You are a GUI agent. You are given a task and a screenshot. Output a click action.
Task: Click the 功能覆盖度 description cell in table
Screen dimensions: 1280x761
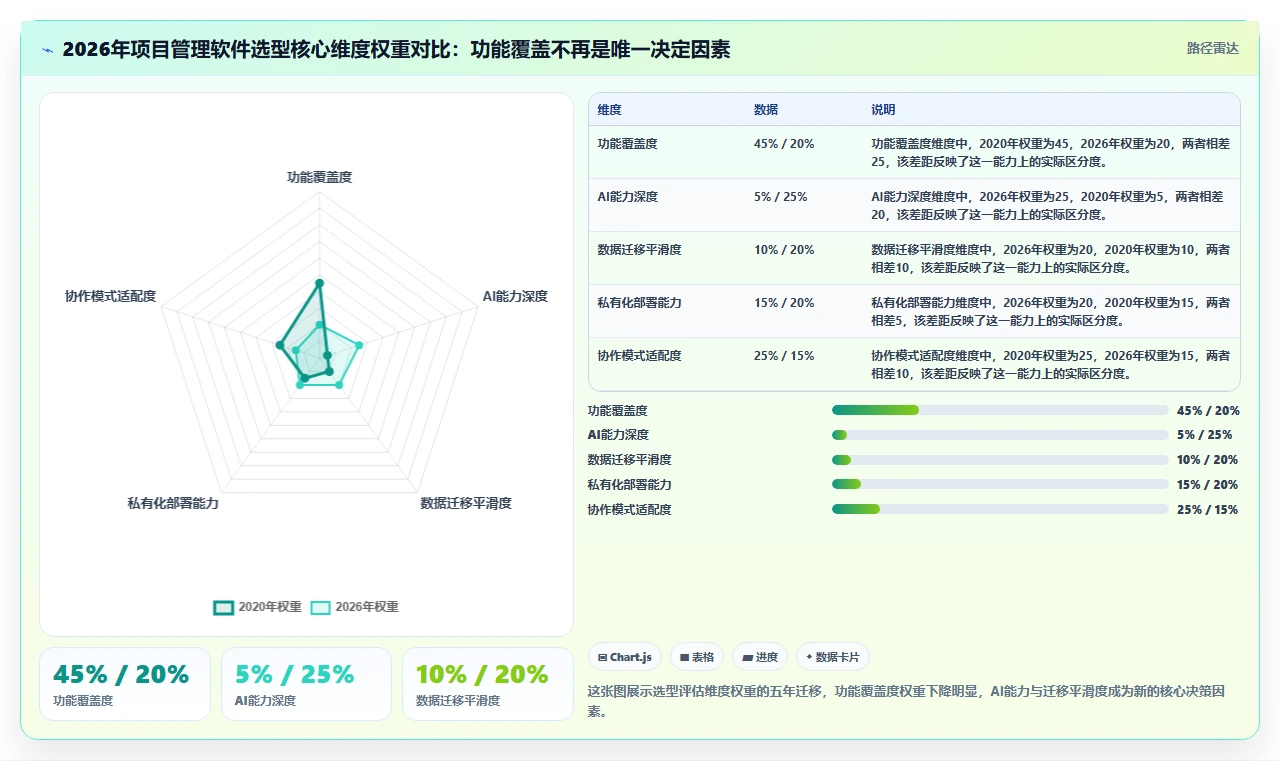pyautogui.click(x=1050, y=152)
